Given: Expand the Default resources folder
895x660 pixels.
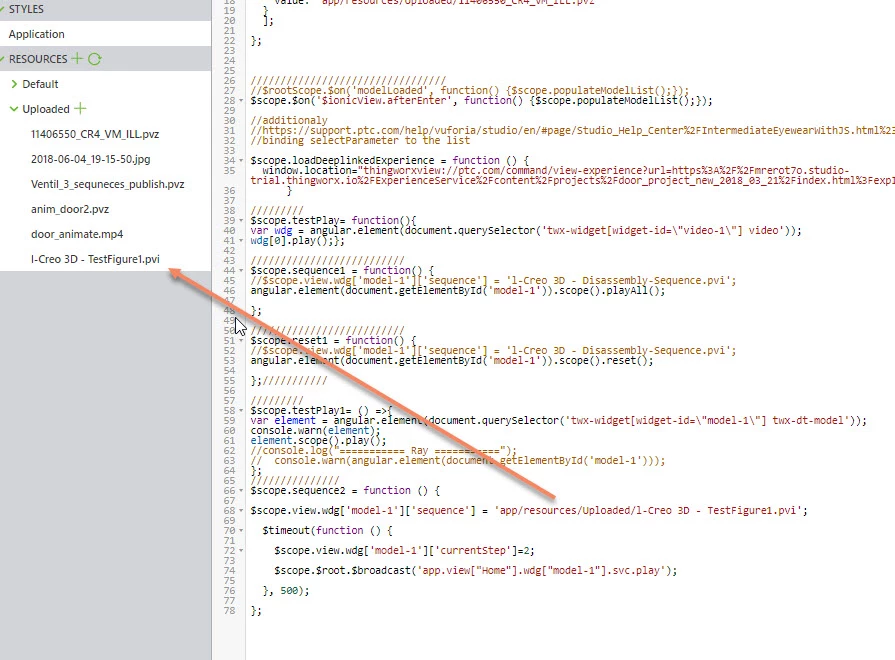Looking at the screenshot, I should tap(14, 84).
